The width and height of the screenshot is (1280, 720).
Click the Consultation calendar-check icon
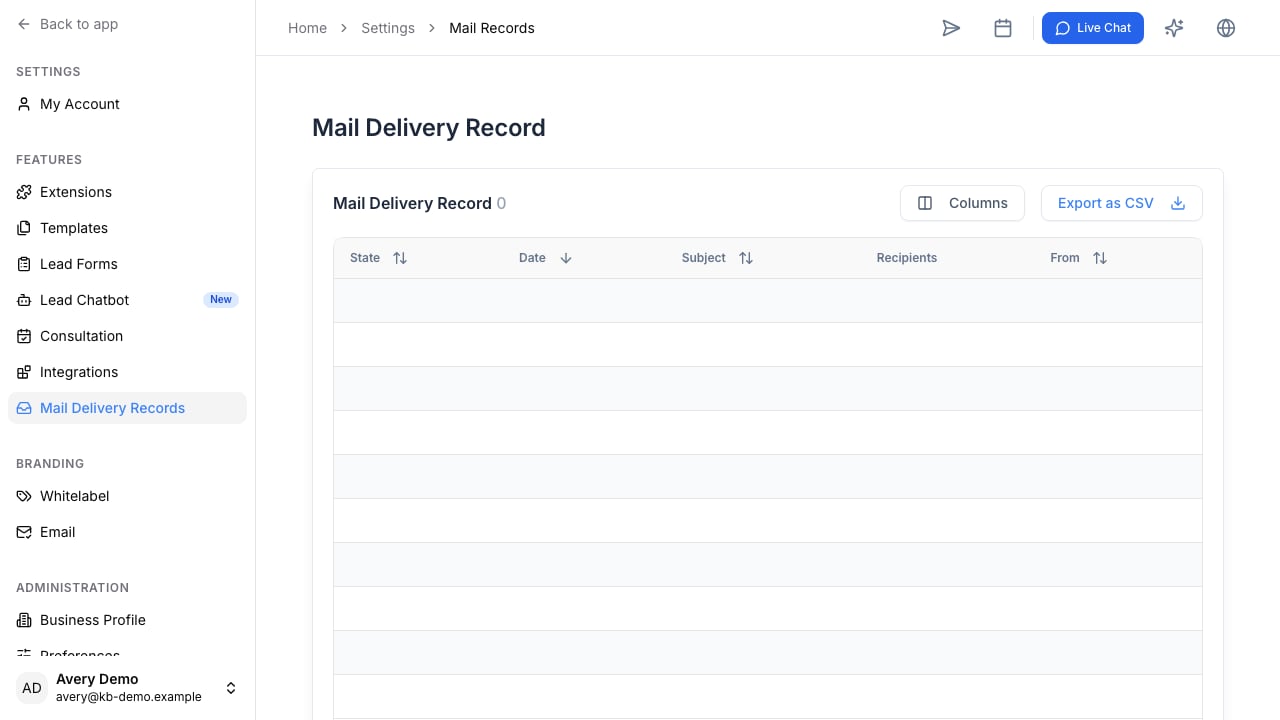tap(24, 336)
